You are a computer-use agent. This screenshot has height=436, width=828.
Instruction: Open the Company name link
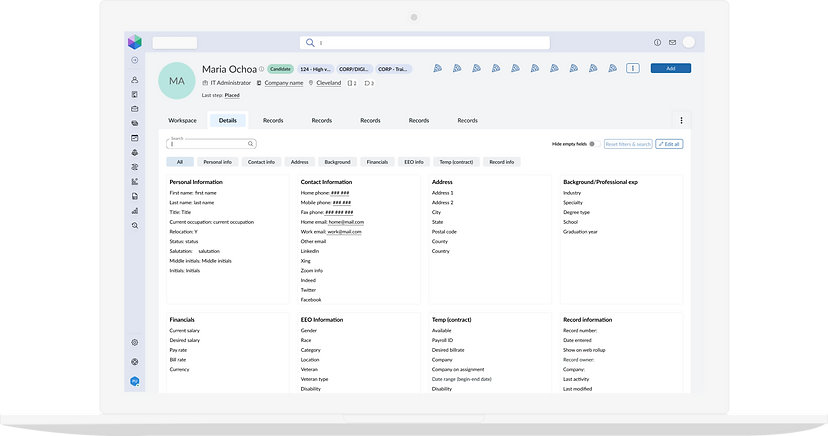[x=284, y=83]
